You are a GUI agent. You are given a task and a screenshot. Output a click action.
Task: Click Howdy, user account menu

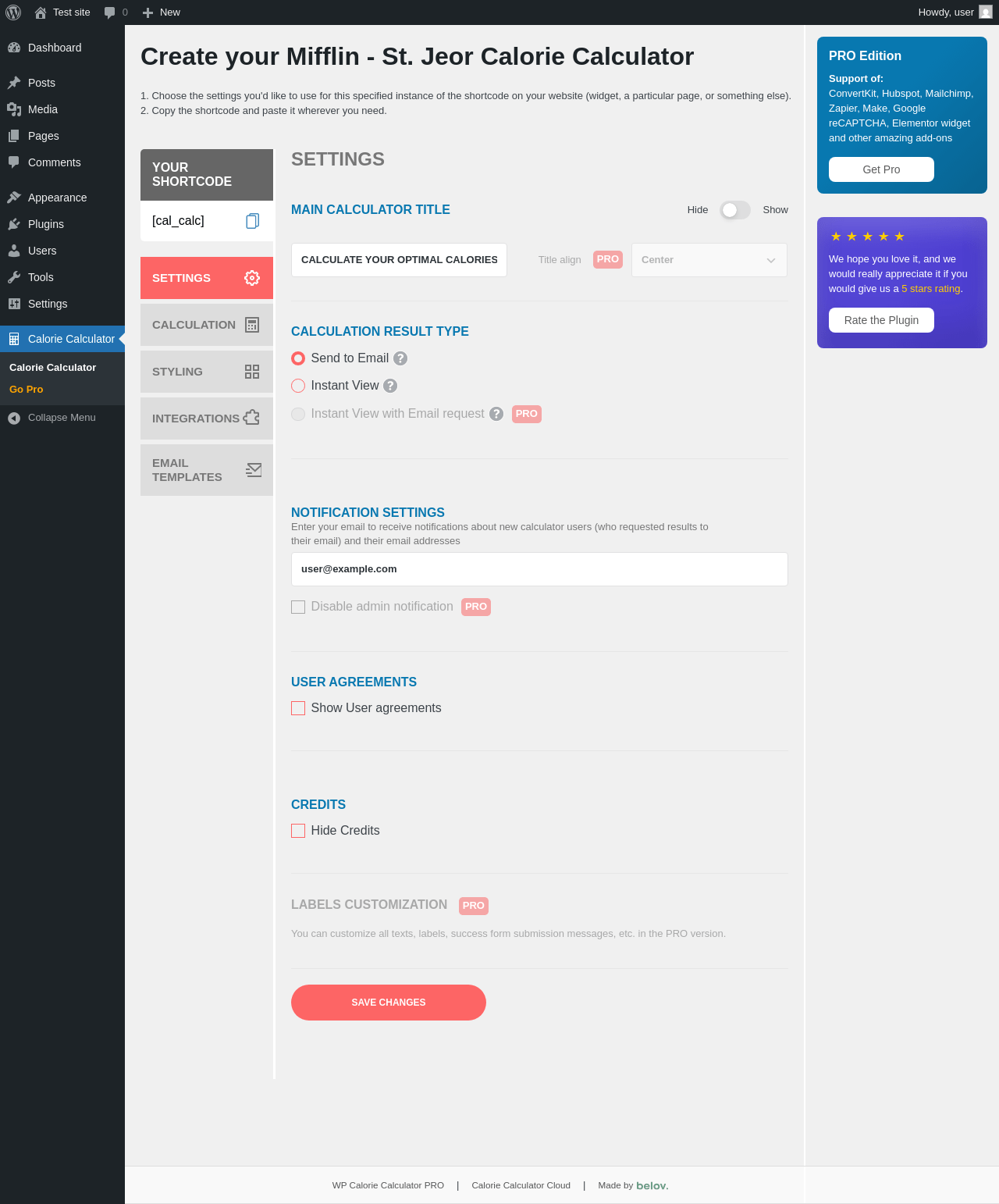point(955,12)
